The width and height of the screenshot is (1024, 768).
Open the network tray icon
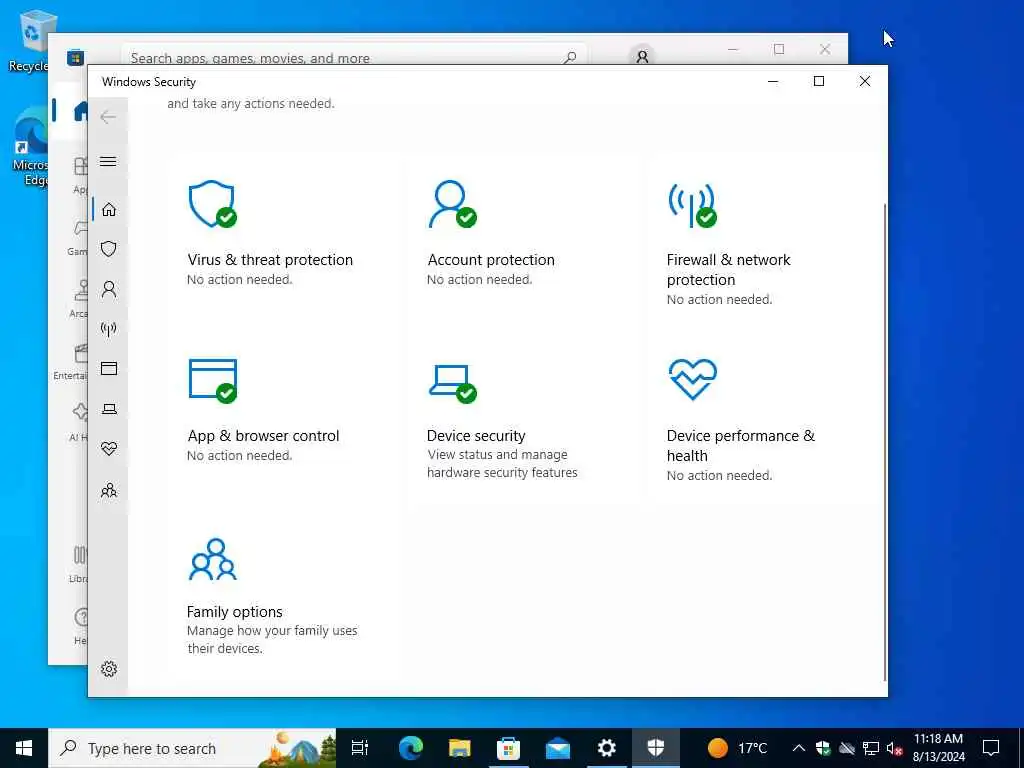point(871,748)
